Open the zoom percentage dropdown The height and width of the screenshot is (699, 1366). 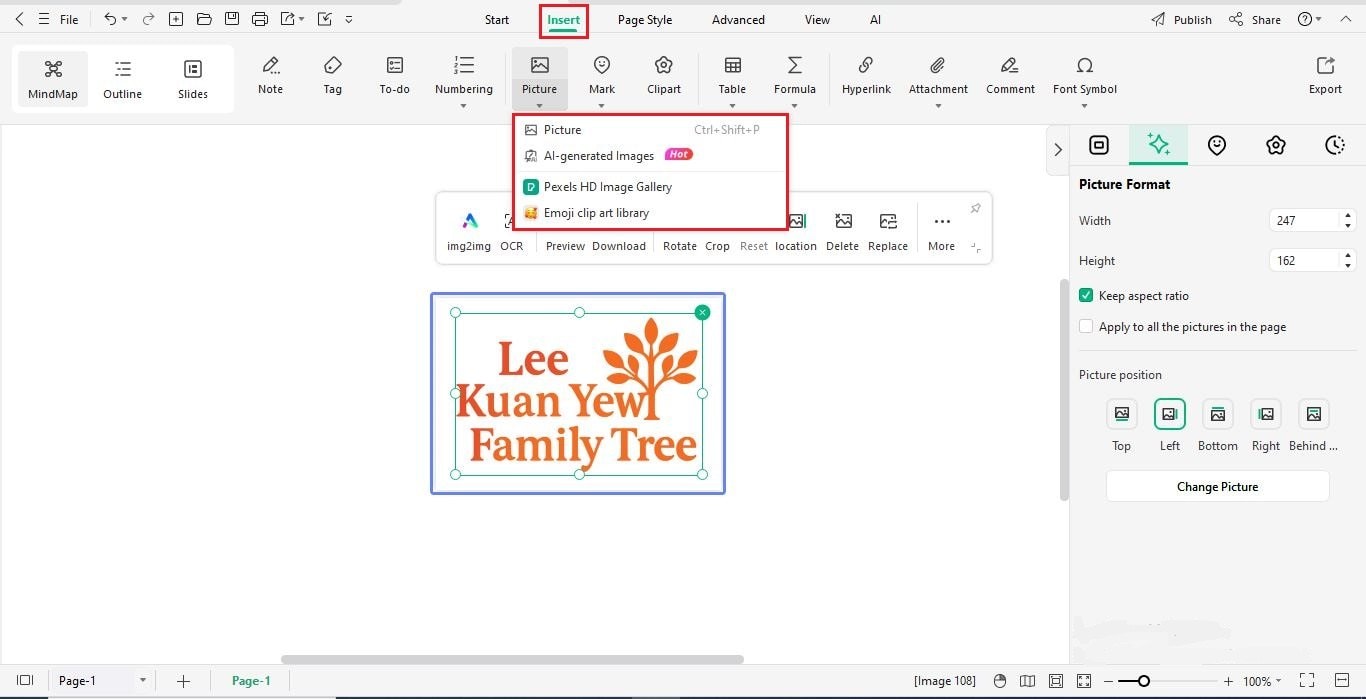tap(1280, 682)
